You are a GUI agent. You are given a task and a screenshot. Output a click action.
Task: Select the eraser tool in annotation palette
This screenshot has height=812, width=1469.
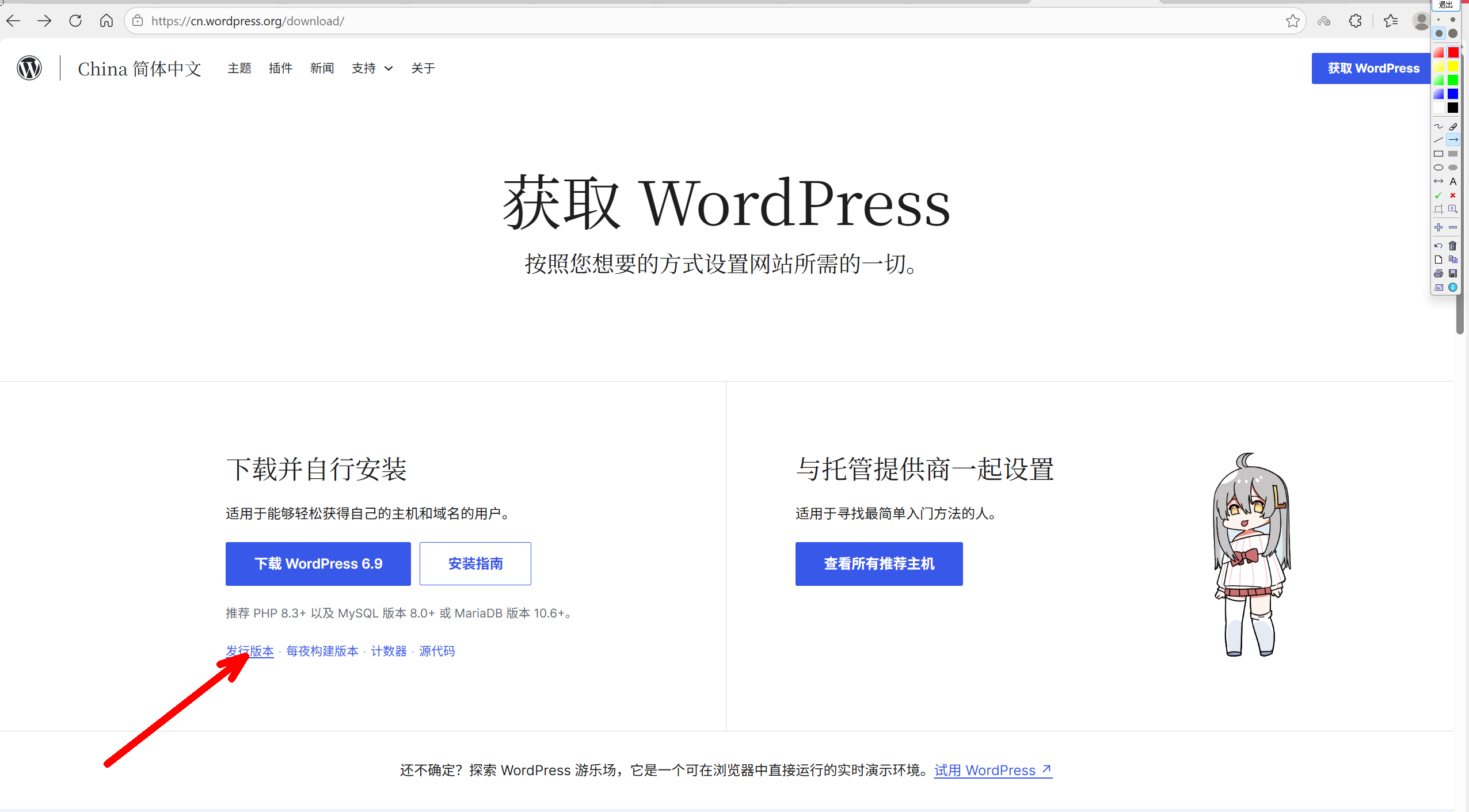pyautogui.click(x=1453, y=126)
